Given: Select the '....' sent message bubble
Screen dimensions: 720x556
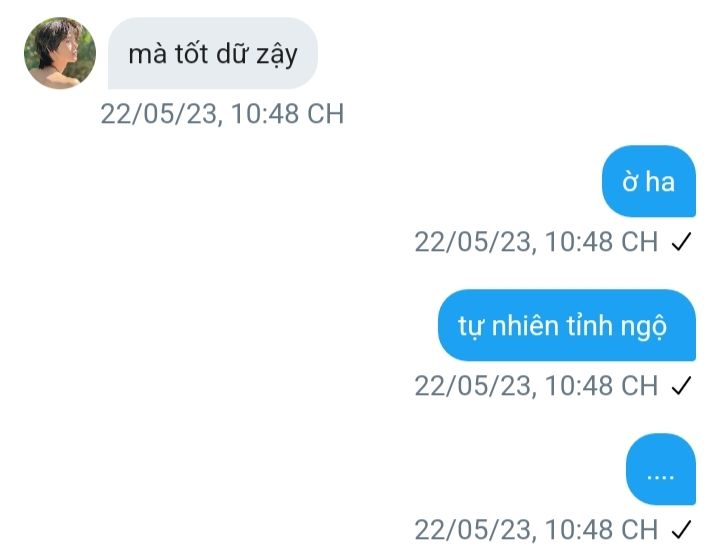Looking at the screenshot, I should coord(661,469).
